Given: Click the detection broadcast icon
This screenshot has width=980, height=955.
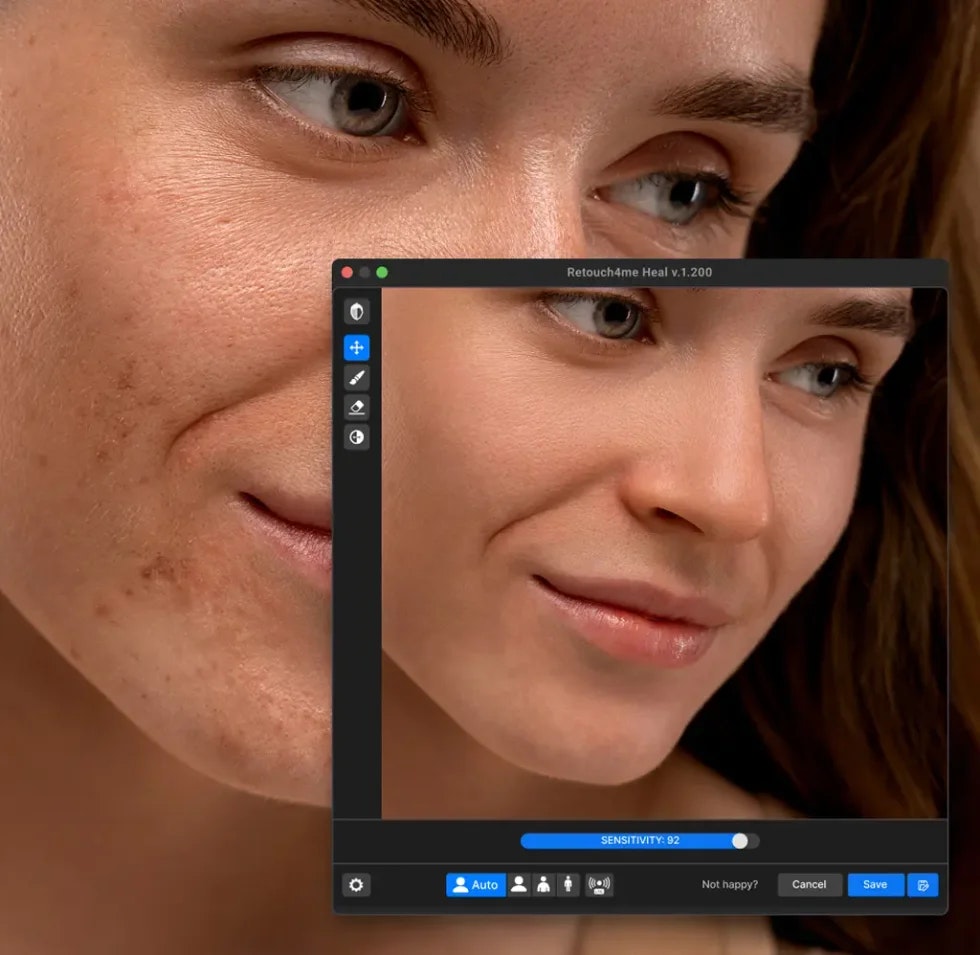Looking at the screenshot, I should click(x=598, y=884).
